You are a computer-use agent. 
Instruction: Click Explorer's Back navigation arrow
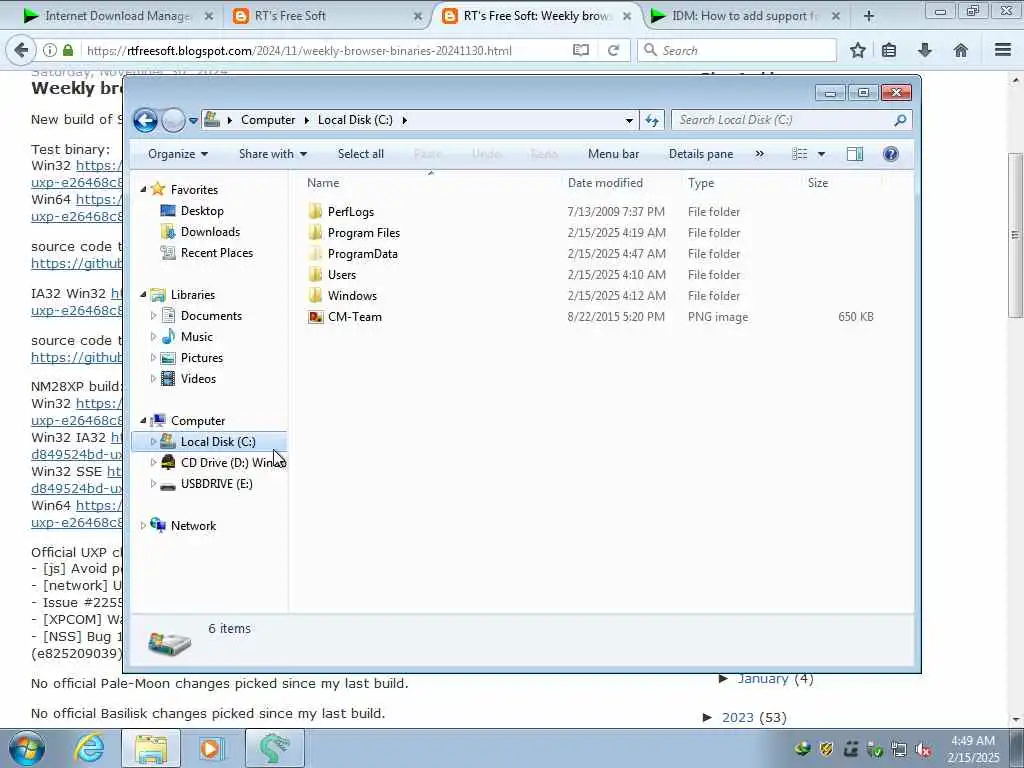point(145,120)
